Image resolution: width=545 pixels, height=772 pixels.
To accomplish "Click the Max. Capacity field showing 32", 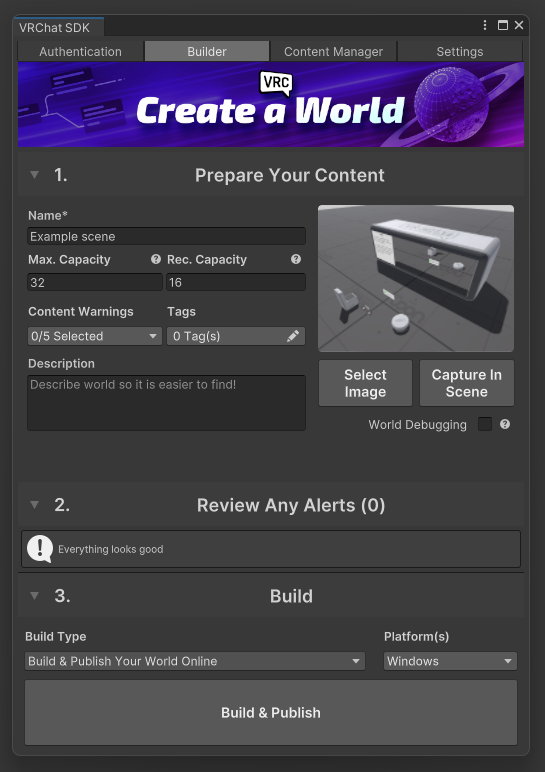I will click(95, 282).
